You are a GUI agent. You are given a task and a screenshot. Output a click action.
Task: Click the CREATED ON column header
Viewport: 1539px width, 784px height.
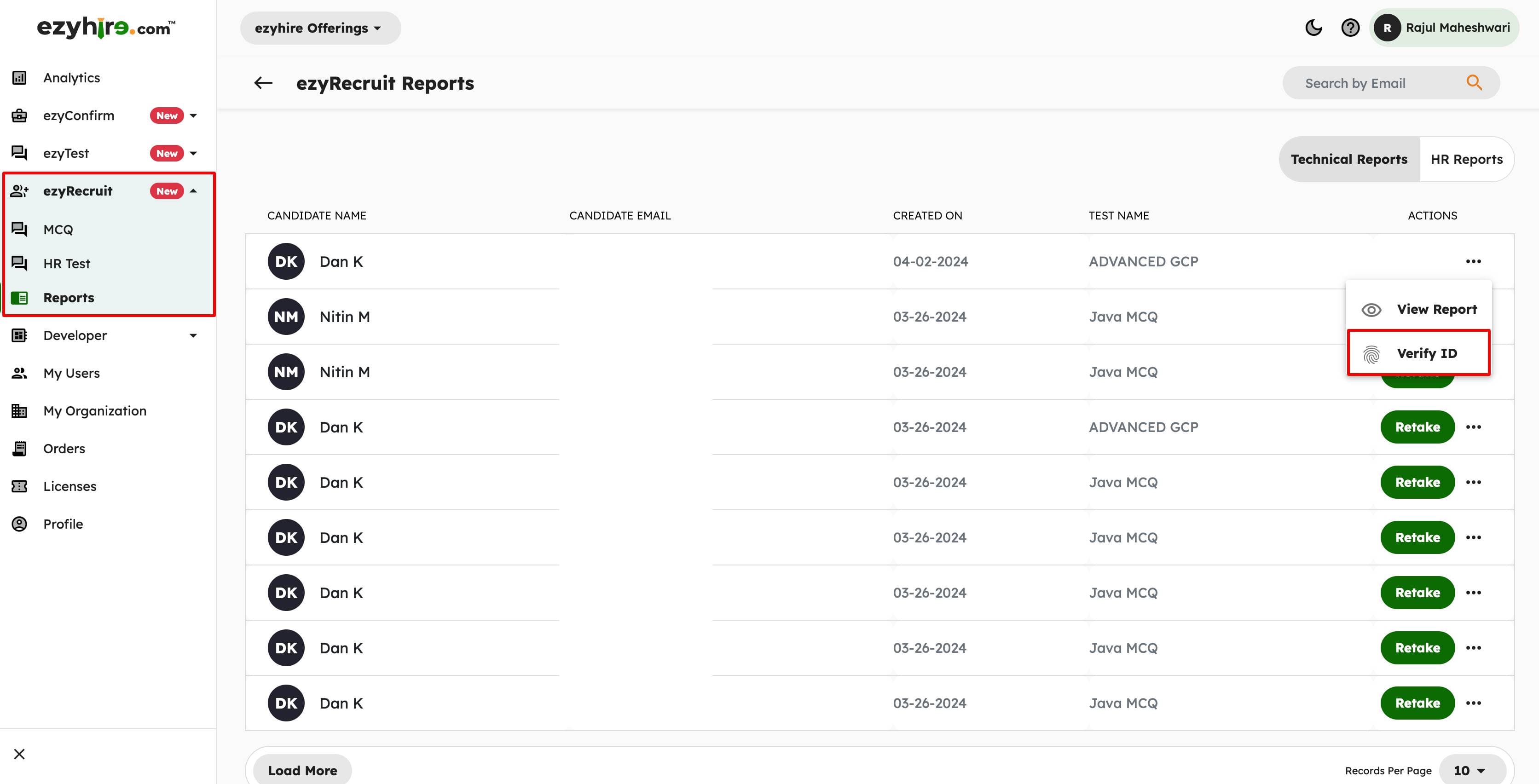927,216
